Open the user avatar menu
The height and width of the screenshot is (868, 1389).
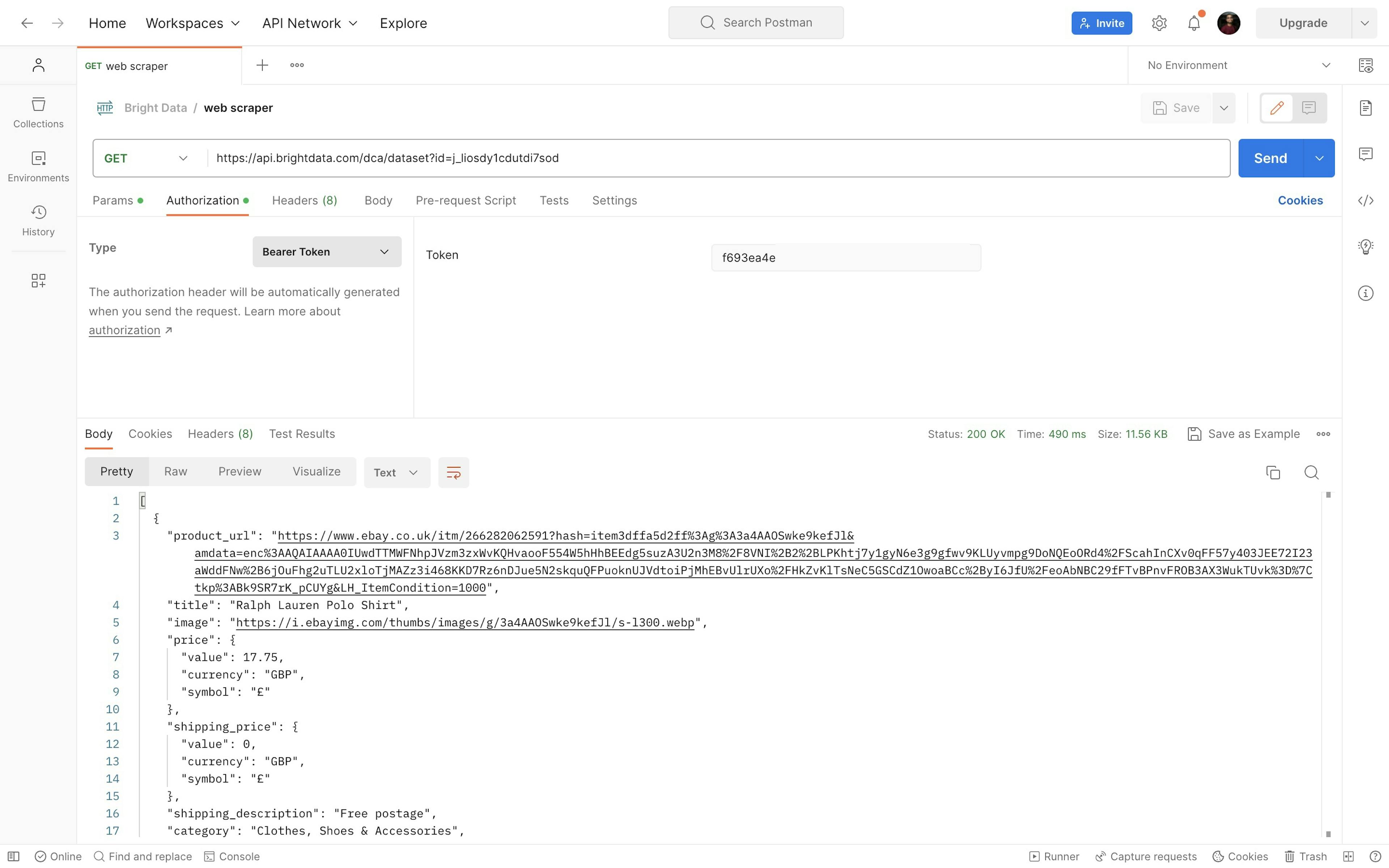1229,23
